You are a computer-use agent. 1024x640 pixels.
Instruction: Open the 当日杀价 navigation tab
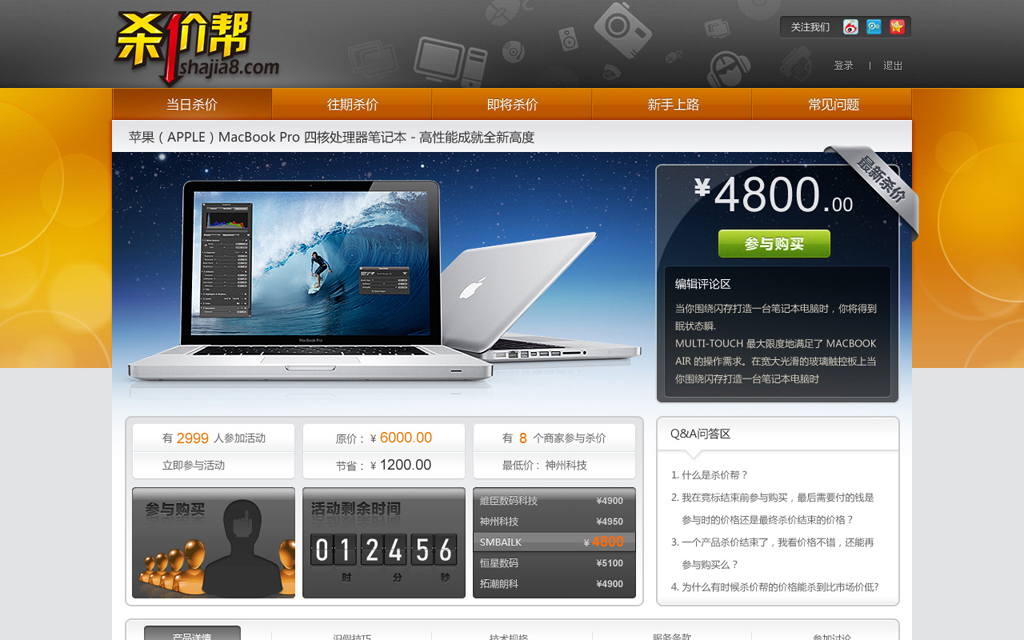[192, 104]
